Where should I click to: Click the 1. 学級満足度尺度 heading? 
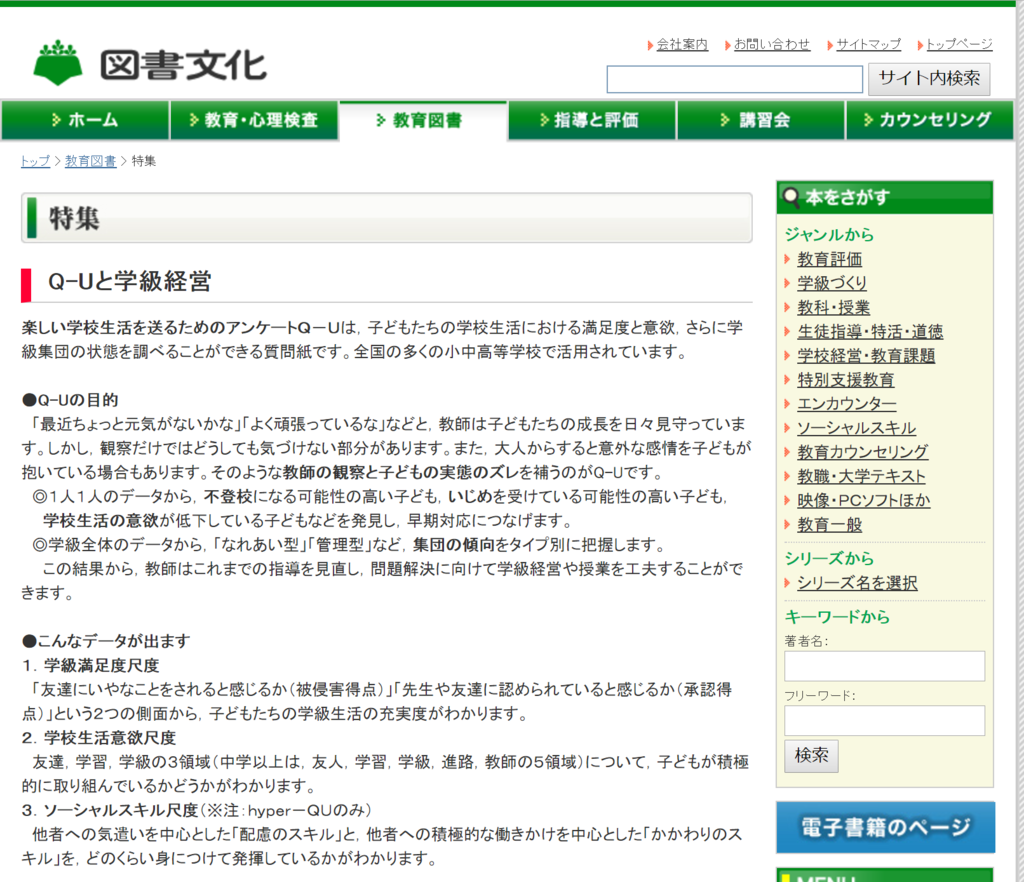[90, 666]
